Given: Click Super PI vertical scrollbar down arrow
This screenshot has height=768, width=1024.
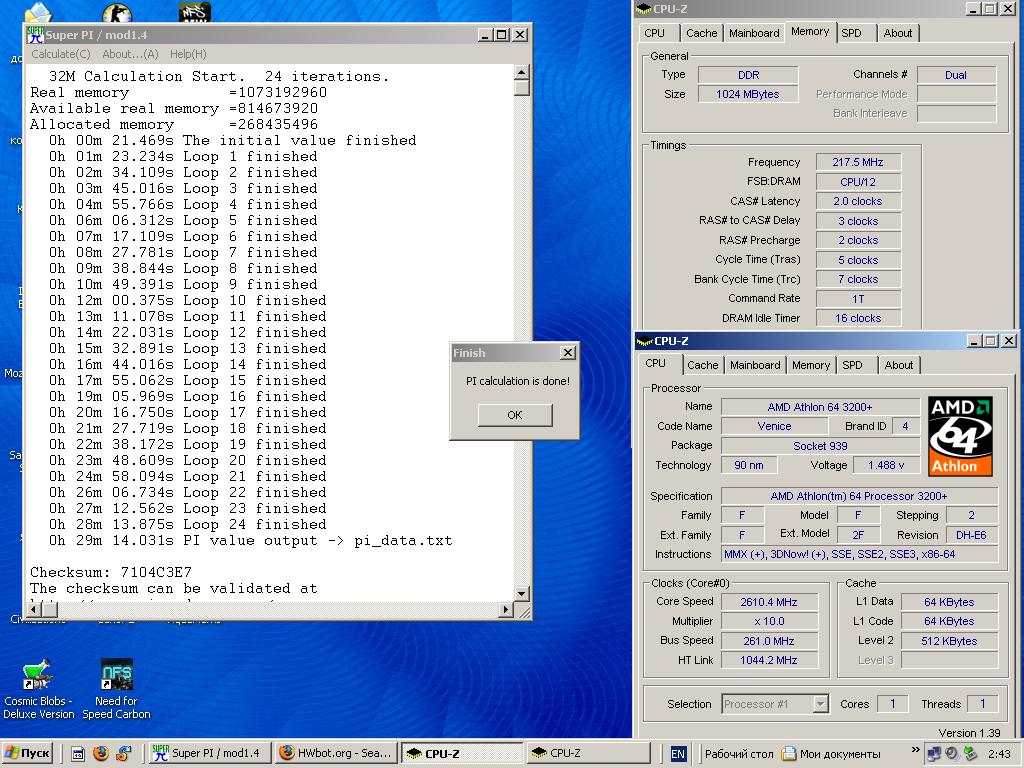Looking at the screenshot, I should pyautogui.click(x=521, y=594).
